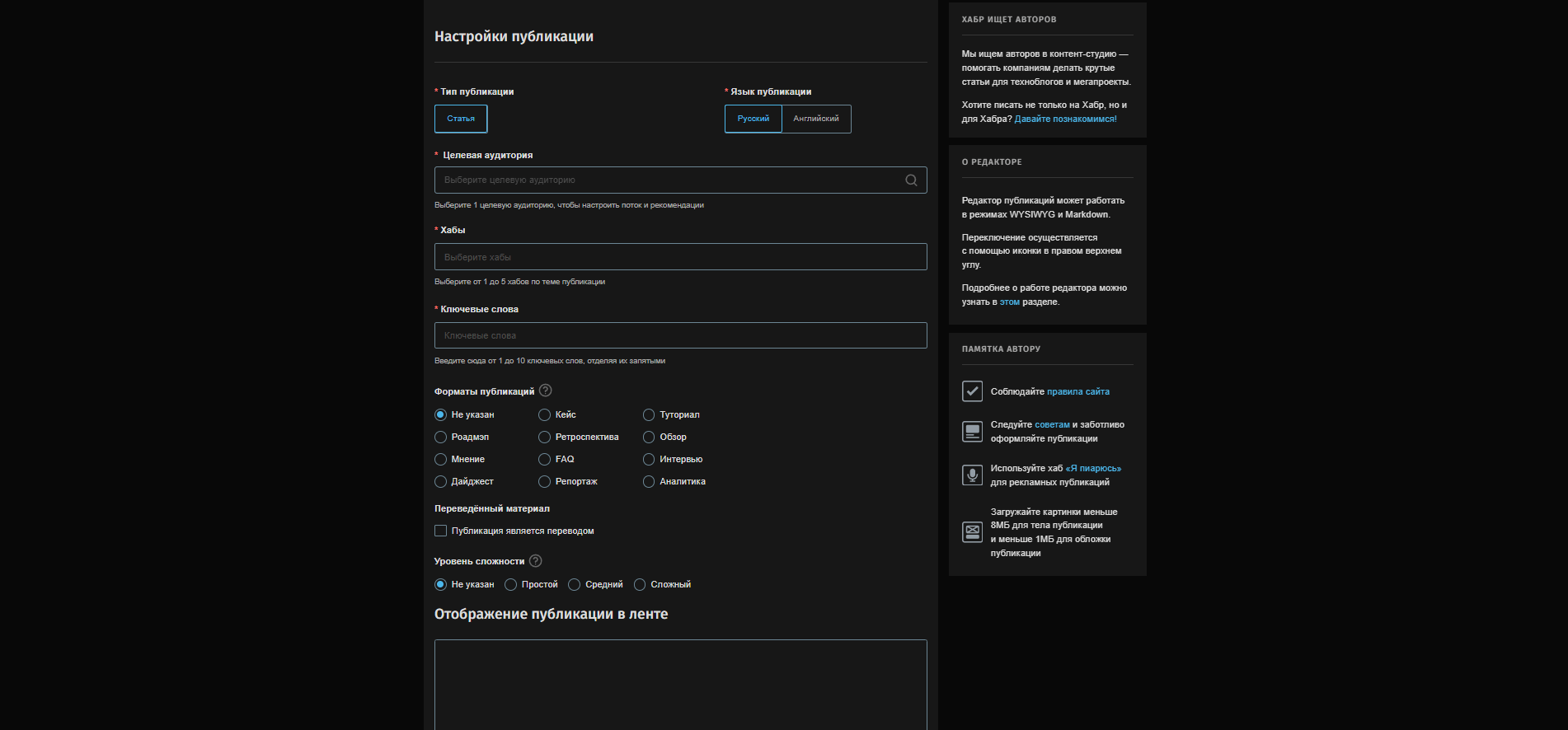The height and width of the screenshot is (730, 1568).
Task: Click the microphone icon in author memo
Action: pos(972,475)
